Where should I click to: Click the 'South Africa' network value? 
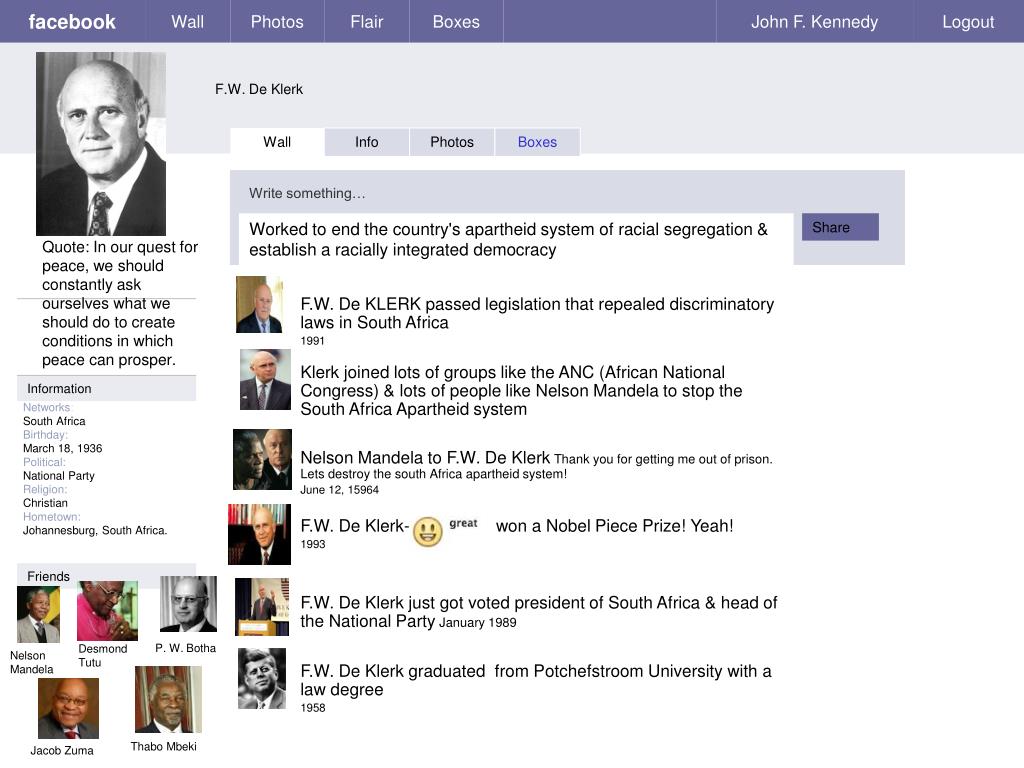coord(54,421)
